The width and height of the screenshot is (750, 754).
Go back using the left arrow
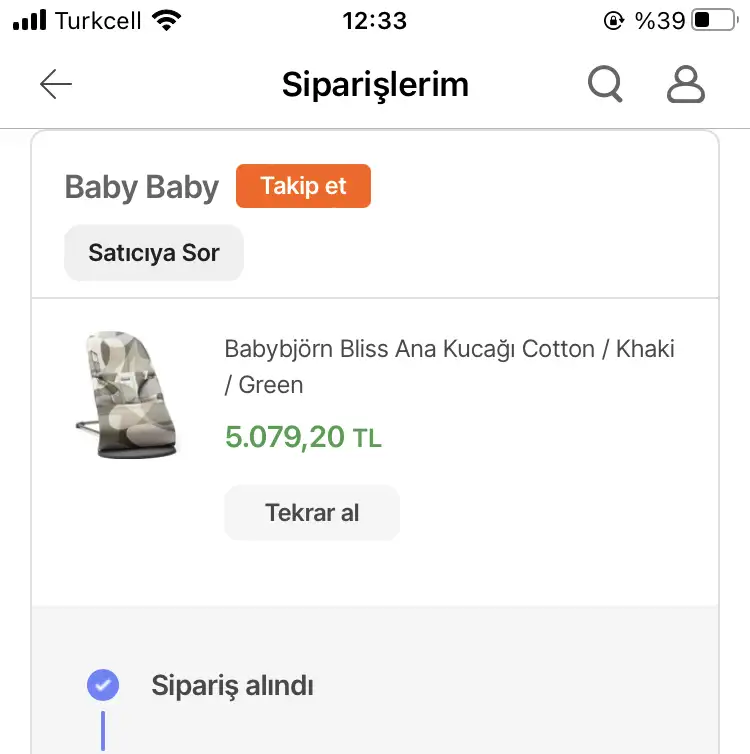click(56, 85)
